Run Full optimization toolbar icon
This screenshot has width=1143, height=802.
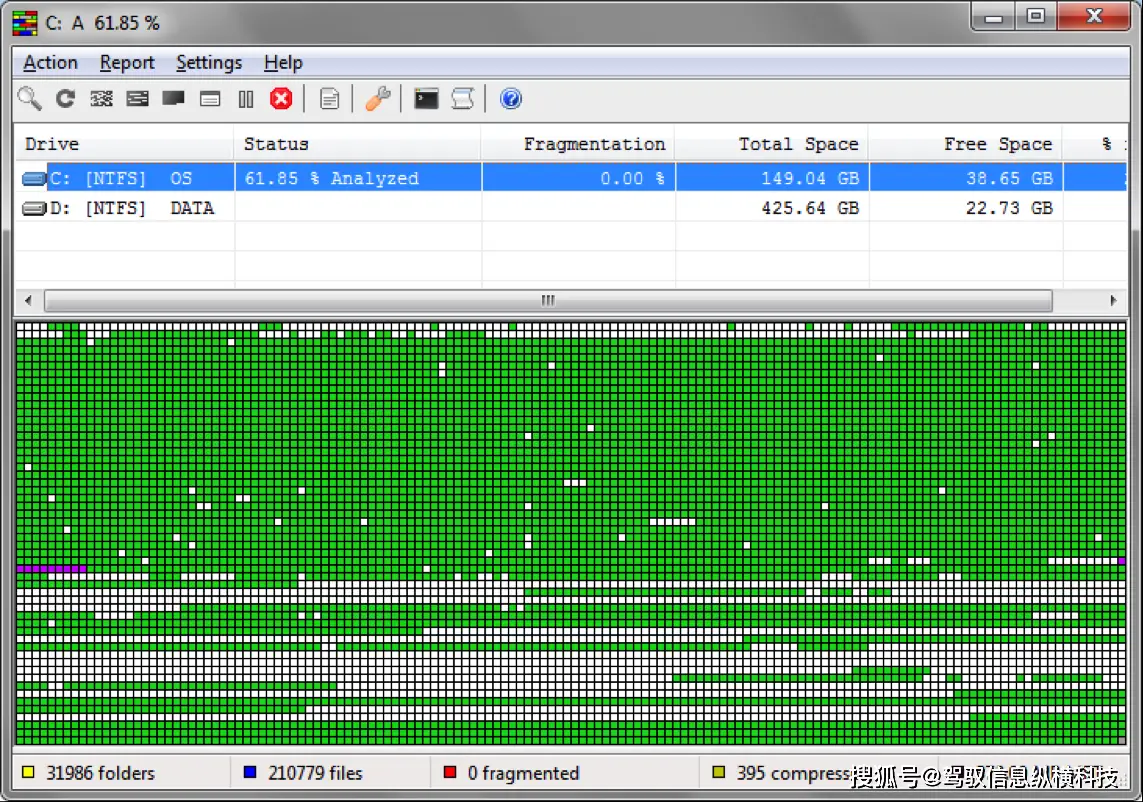pos(173,99)
